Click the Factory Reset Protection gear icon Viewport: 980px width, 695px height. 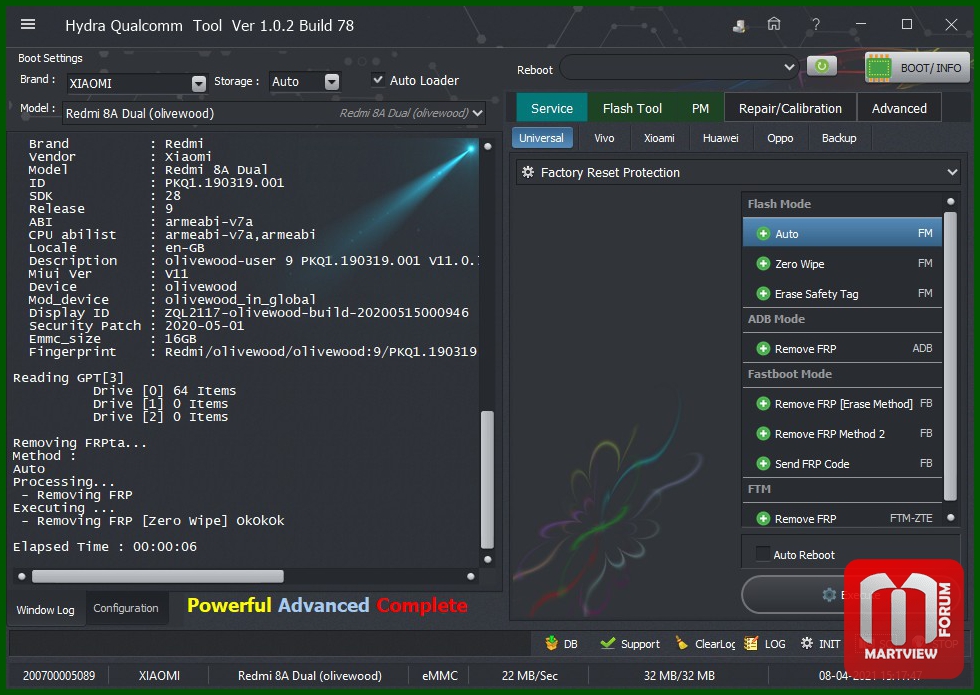(x=528, y=172)
